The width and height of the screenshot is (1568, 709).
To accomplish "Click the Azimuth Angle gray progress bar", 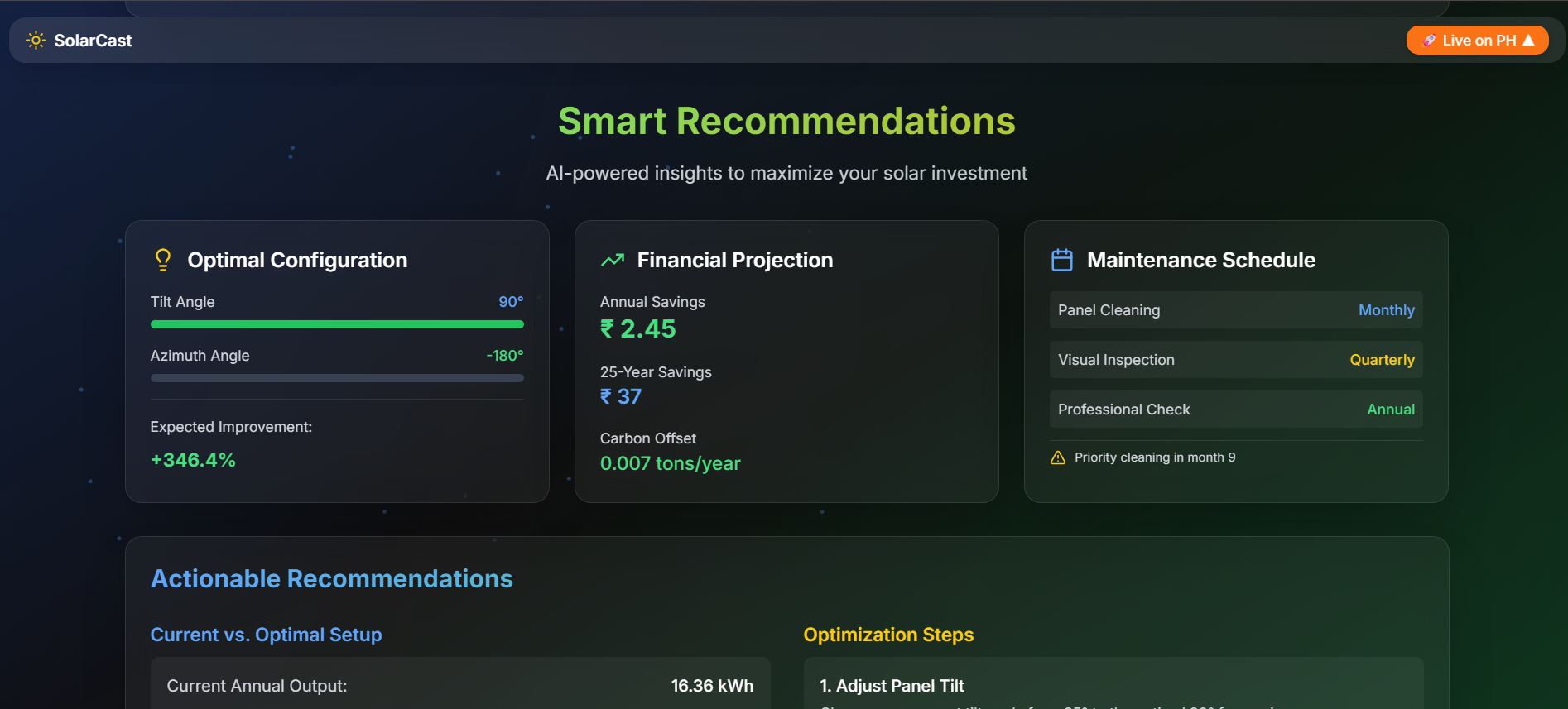I will pyautogui.click(x=337, y=378).
